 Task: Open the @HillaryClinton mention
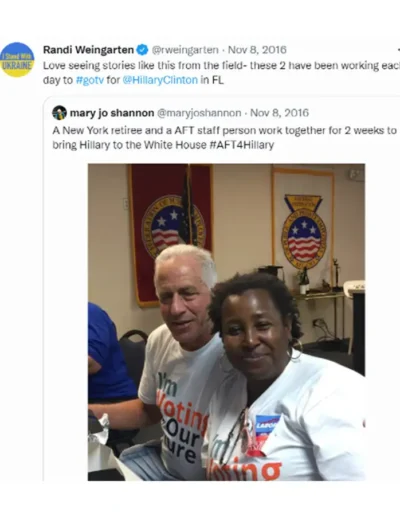(160, 81)
